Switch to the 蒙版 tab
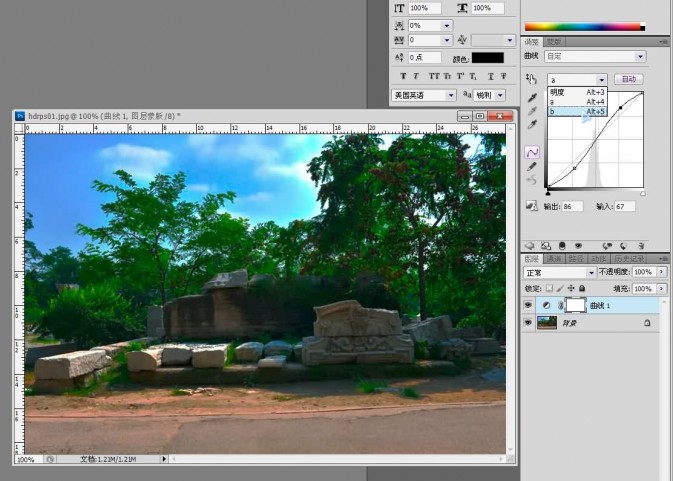 [x=554, y=42]
